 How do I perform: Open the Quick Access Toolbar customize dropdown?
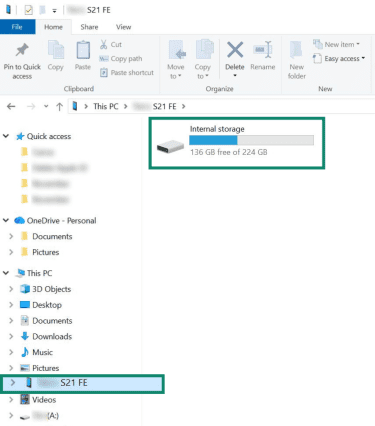54,11
